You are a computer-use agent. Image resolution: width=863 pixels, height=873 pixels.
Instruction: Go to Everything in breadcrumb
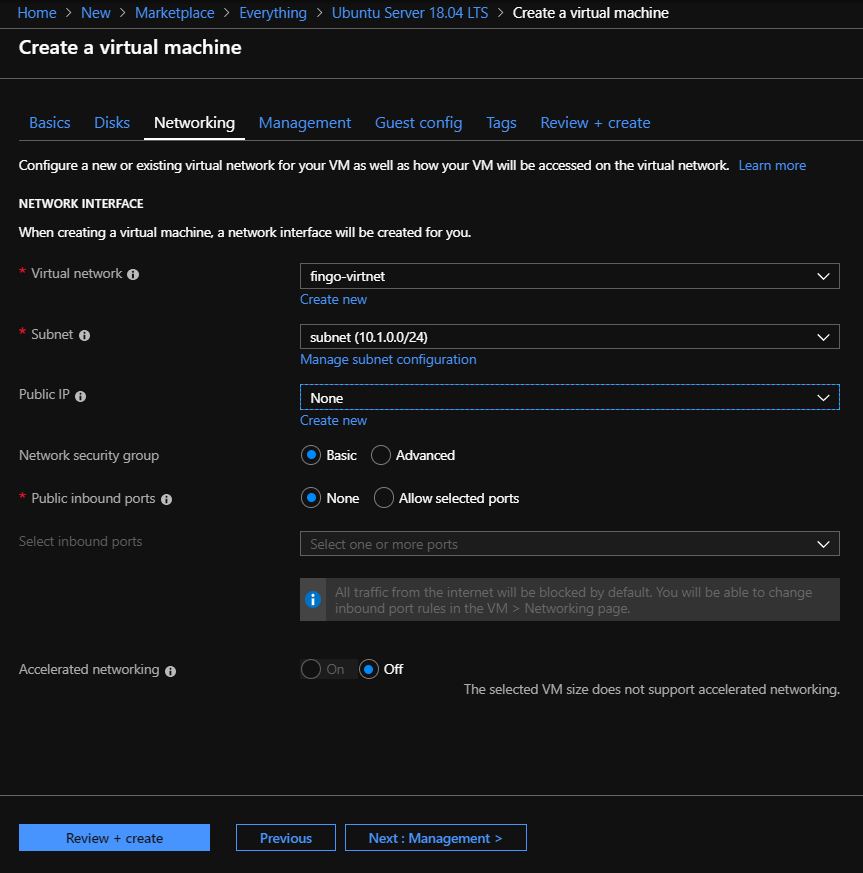(x=273, y=13)
